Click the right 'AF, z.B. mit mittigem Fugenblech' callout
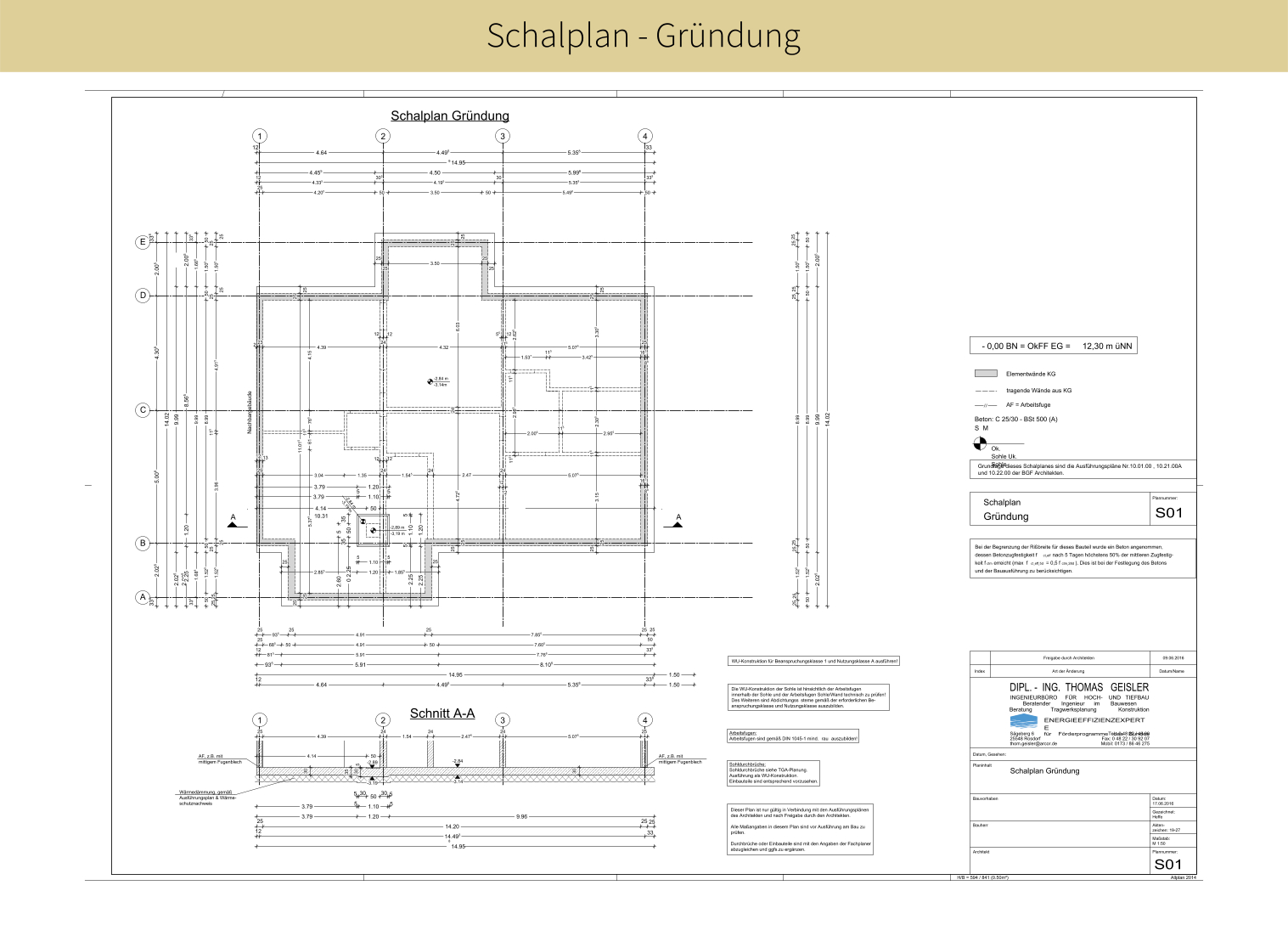Image resolution: width=1288 pixels, height=936 pixels. coord(680,758)
